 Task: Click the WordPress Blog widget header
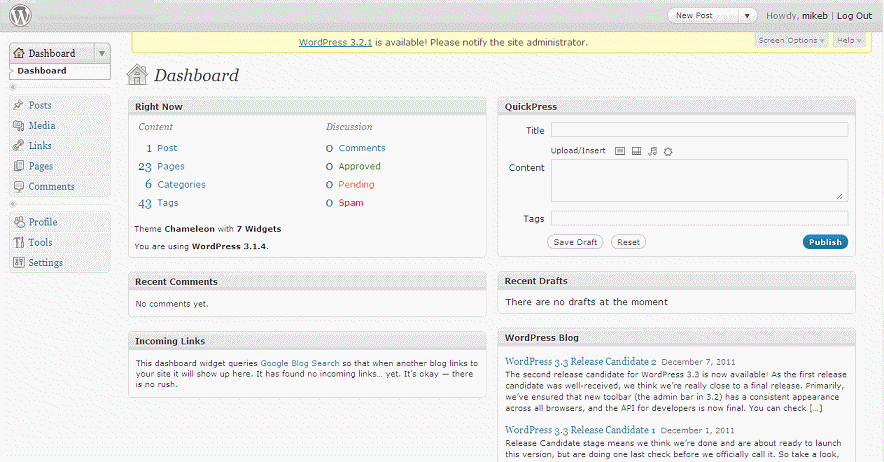point(677,337)
